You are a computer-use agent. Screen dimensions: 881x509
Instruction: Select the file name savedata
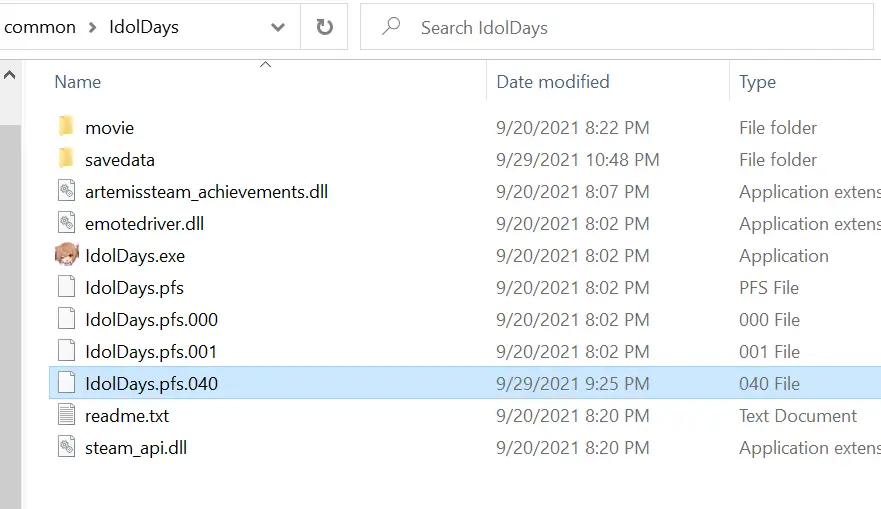(x=120, y=160)
